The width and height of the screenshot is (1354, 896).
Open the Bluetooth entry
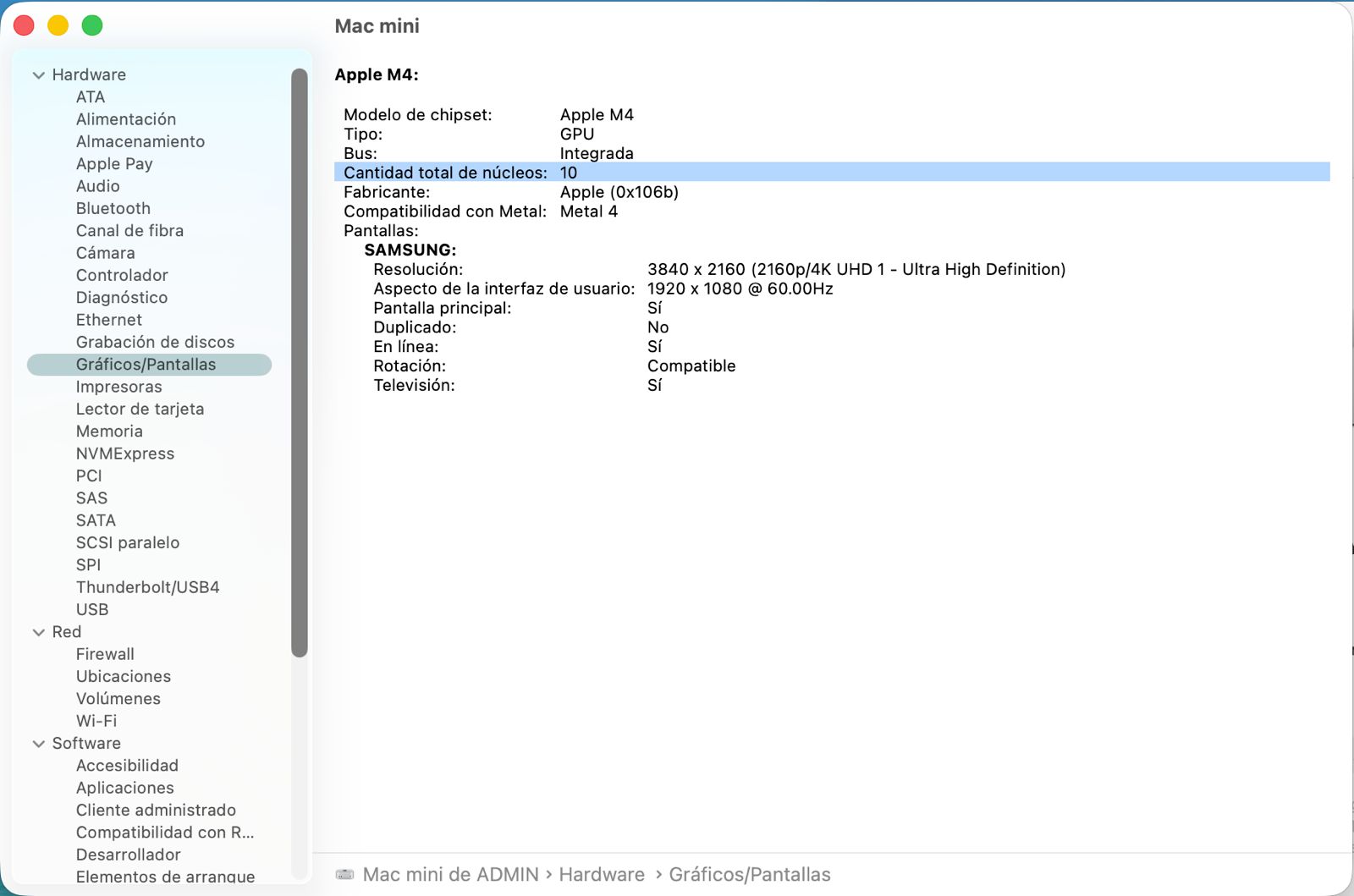tap(113, 208)
